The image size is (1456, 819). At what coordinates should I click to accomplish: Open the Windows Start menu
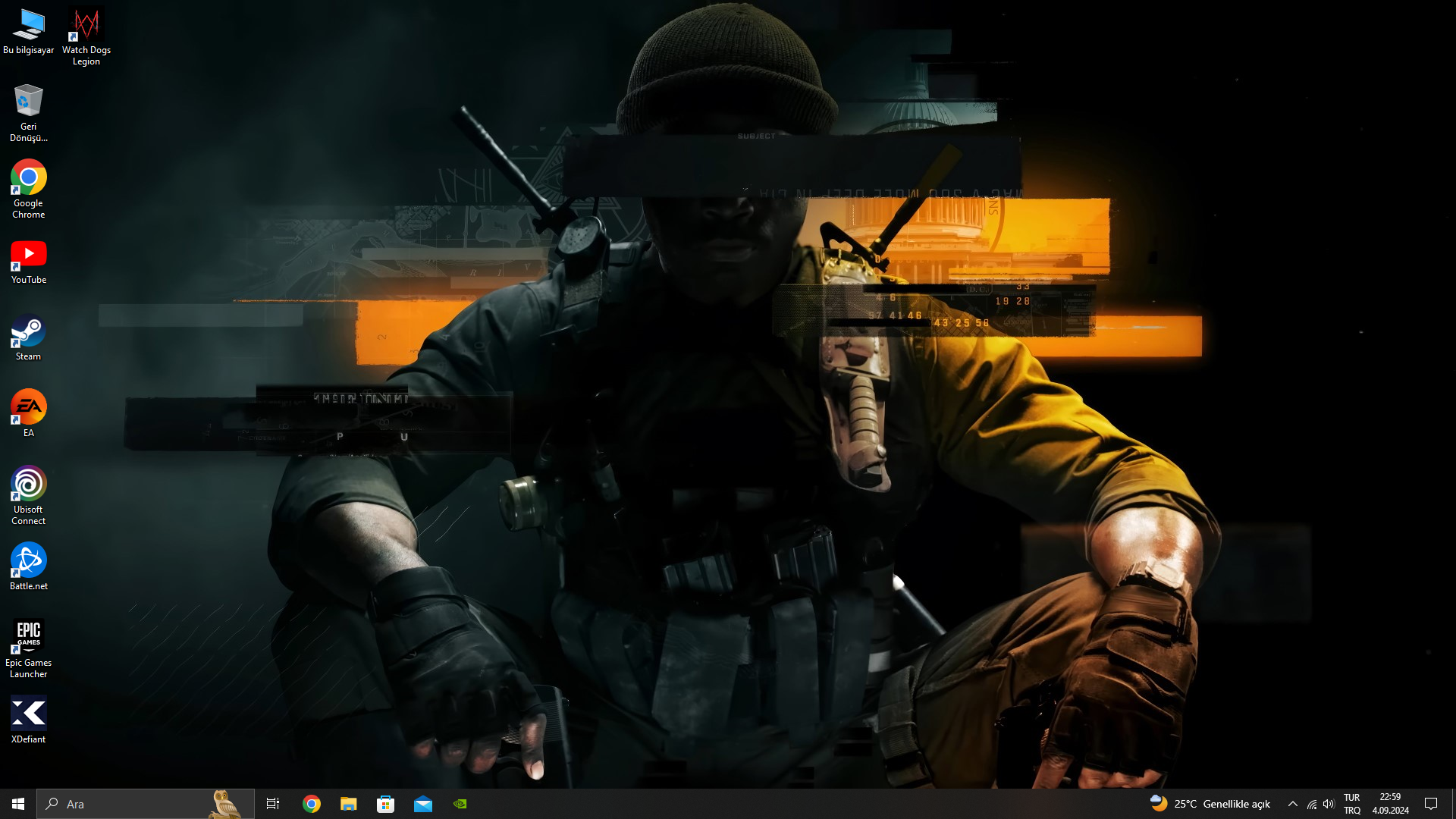click(18, 804)
